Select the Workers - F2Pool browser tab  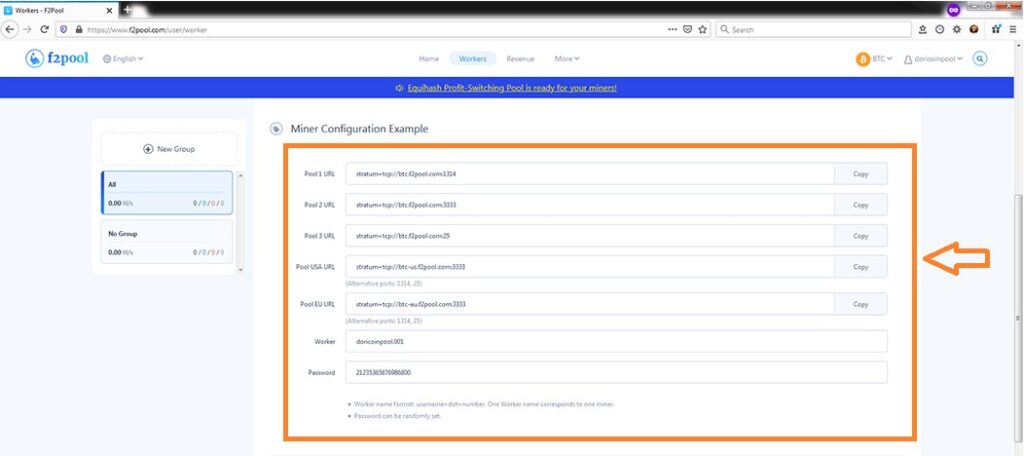[x=59, y=10]
